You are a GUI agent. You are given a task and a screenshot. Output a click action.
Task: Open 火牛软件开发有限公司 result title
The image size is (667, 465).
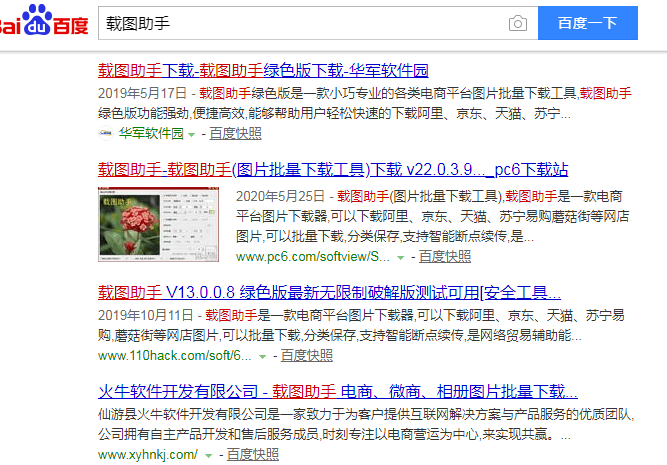337,392
